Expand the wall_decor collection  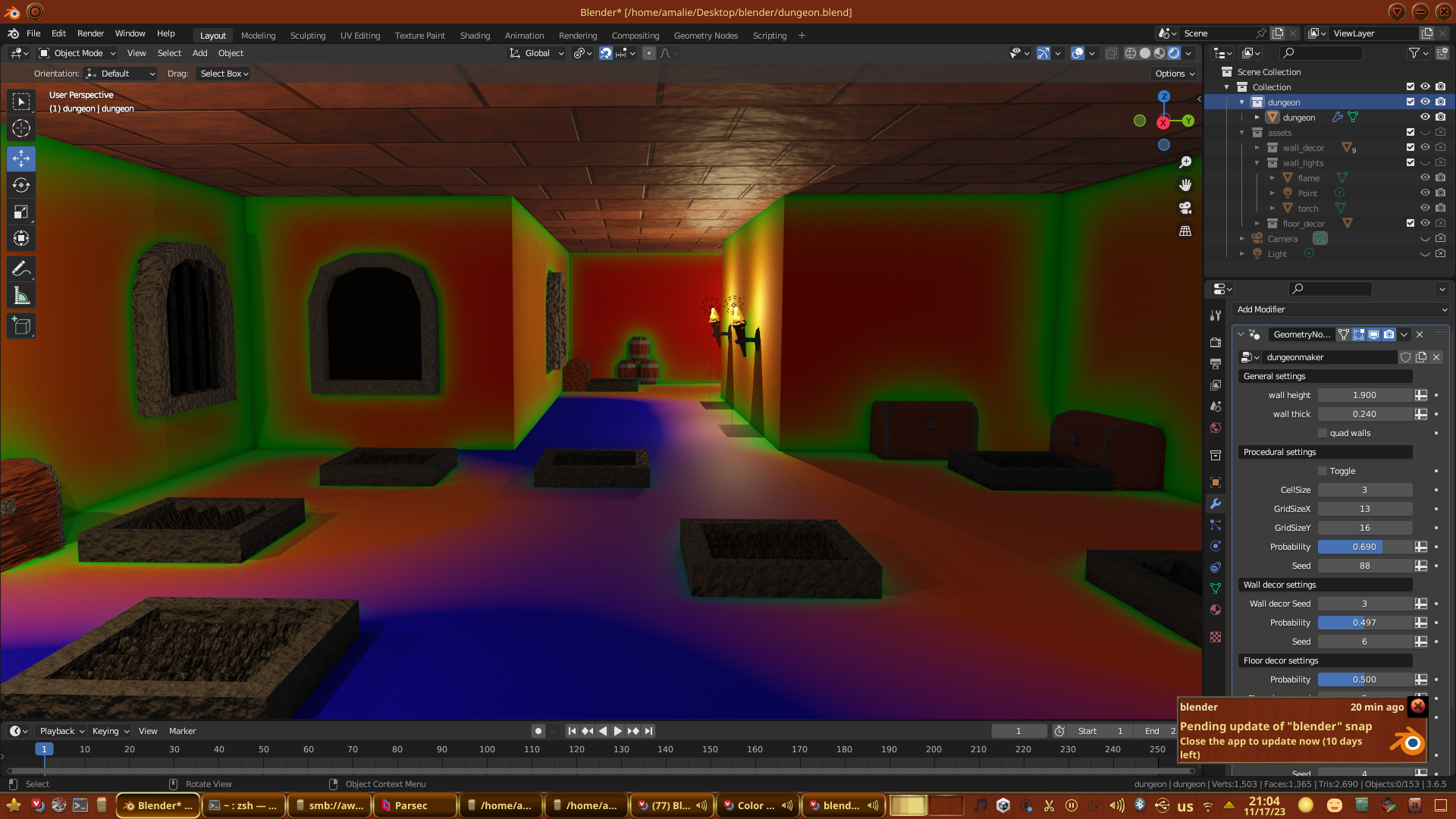pyautogui.click(x=1257, y=148)
